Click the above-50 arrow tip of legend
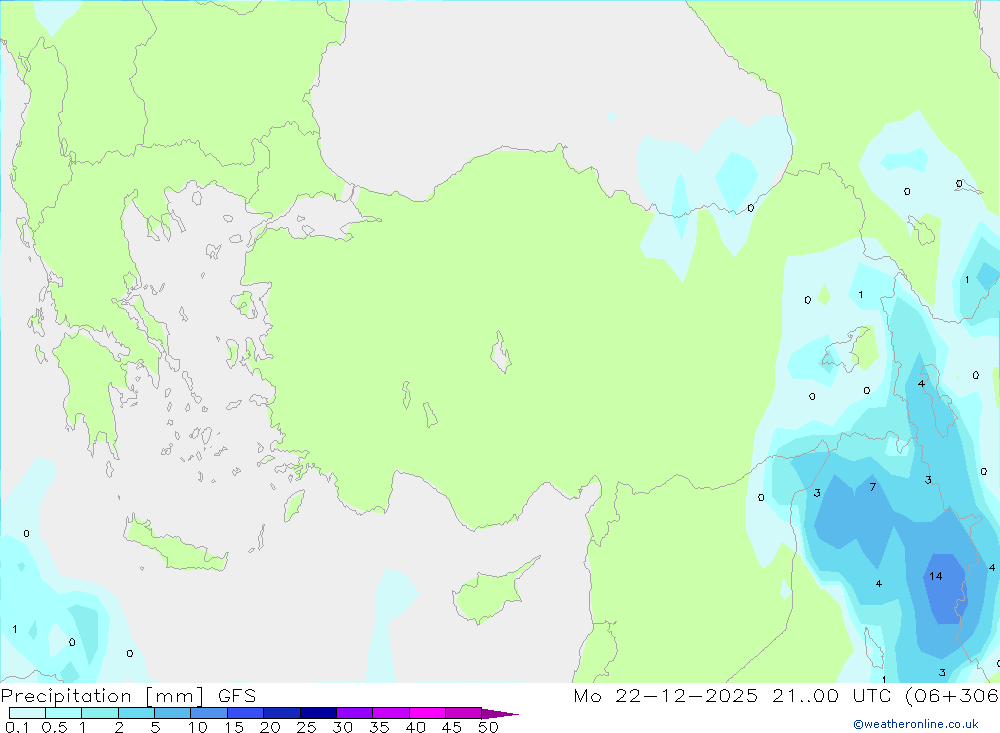 click(x=499, y=713)
